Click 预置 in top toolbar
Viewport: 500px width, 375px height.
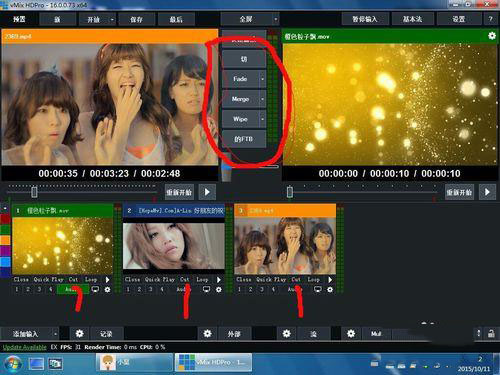coord(19,19)
